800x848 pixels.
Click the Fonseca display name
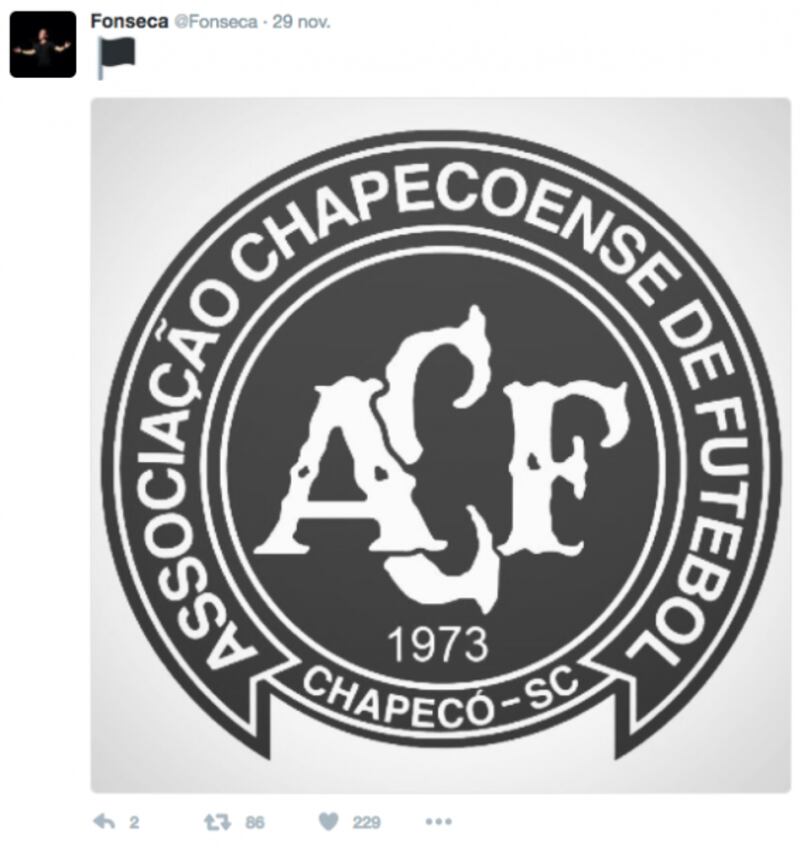coord(129,21)
